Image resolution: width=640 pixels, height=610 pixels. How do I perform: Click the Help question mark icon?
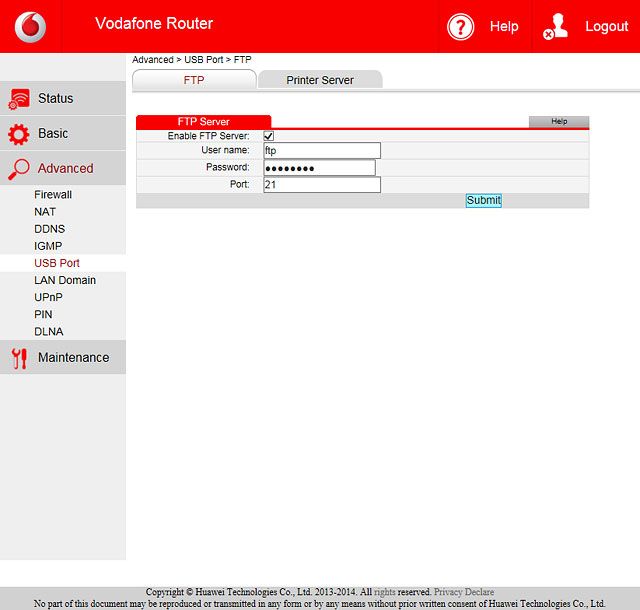[460, 27]
